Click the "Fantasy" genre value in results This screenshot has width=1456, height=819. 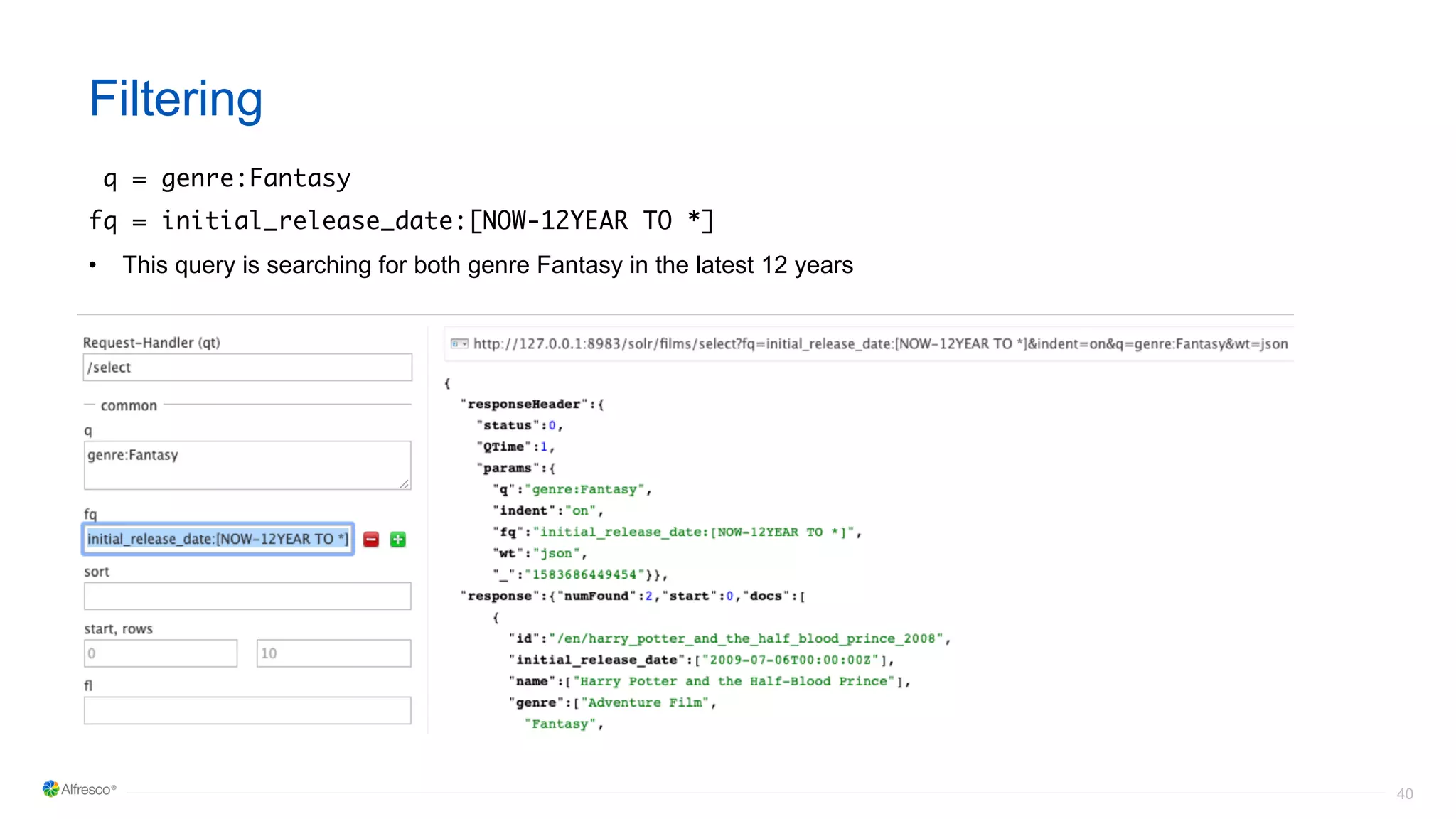click(x=560, y=724)
